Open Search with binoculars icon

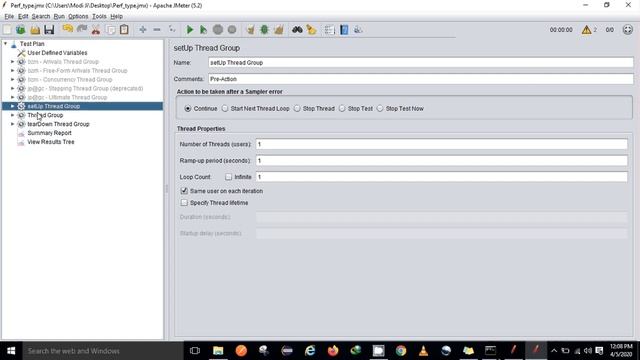pos(297,29)
